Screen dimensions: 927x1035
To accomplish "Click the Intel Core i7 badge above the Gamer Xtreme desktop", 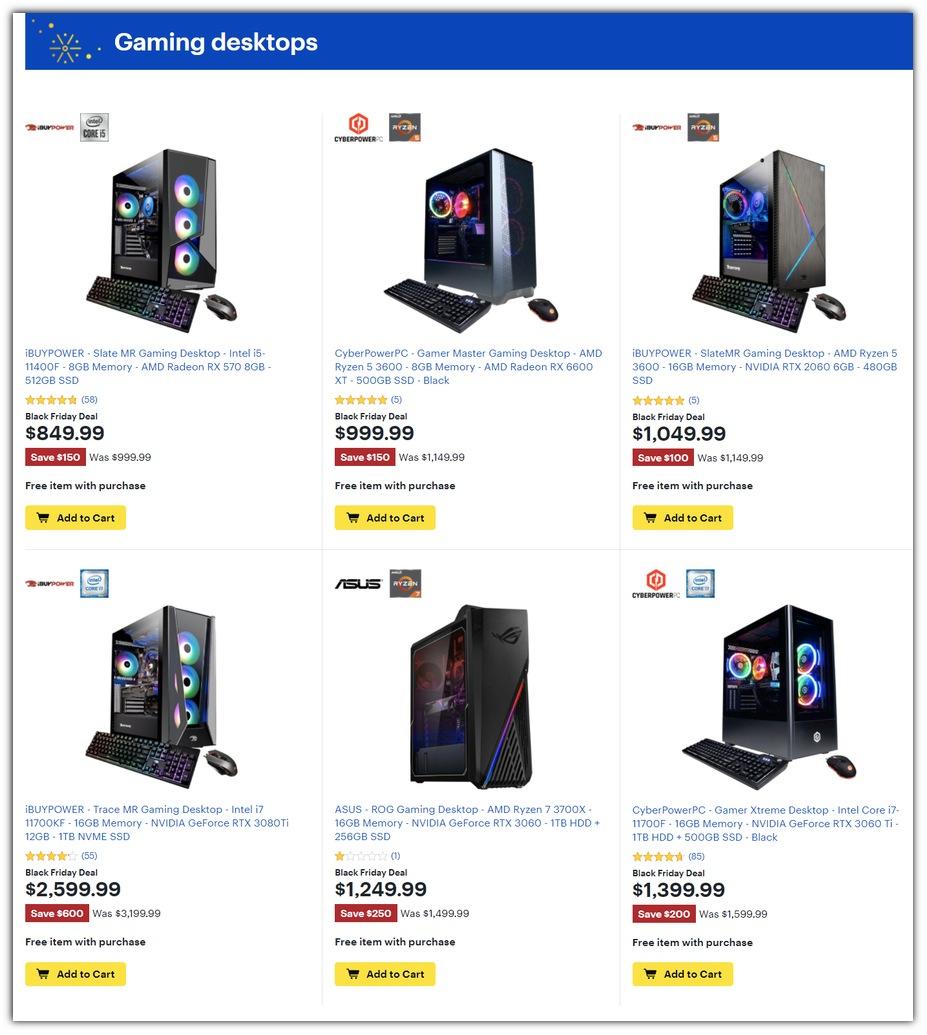I will (701, 584).
